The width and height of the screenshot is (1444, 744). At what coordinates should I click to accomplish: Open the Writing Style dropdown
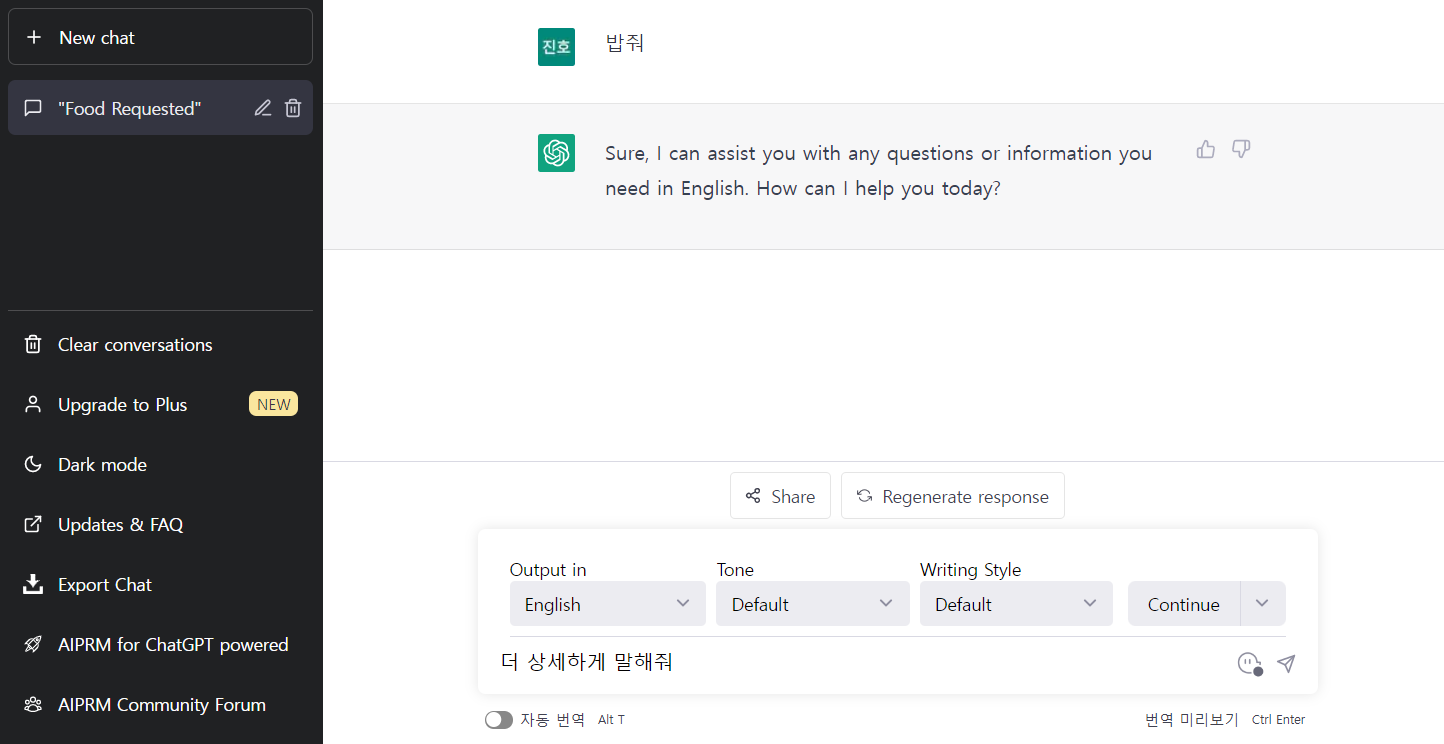tap(1015, 603)
